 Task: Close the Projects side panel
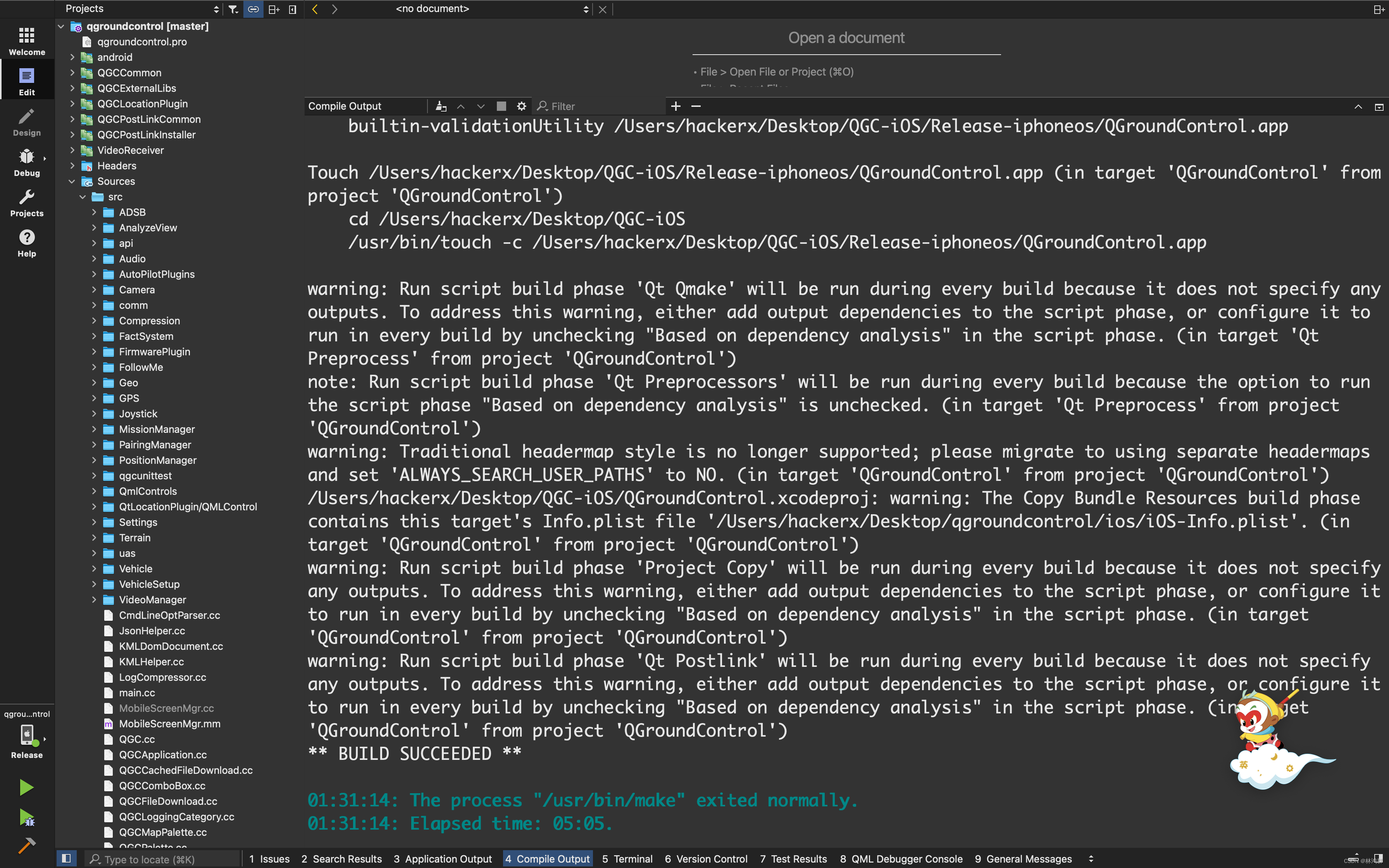[x=292, y=9]
